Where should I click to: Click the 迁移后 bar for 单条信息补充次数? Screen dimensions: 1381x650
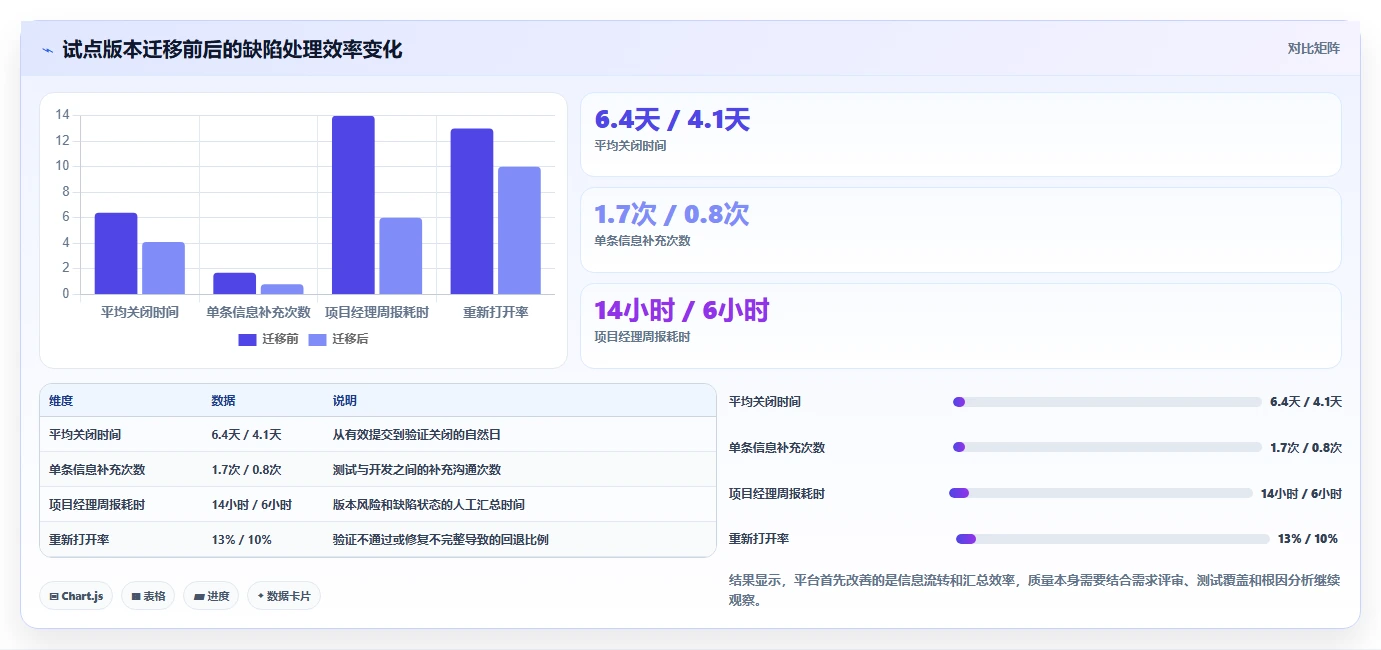pos(282,289)
